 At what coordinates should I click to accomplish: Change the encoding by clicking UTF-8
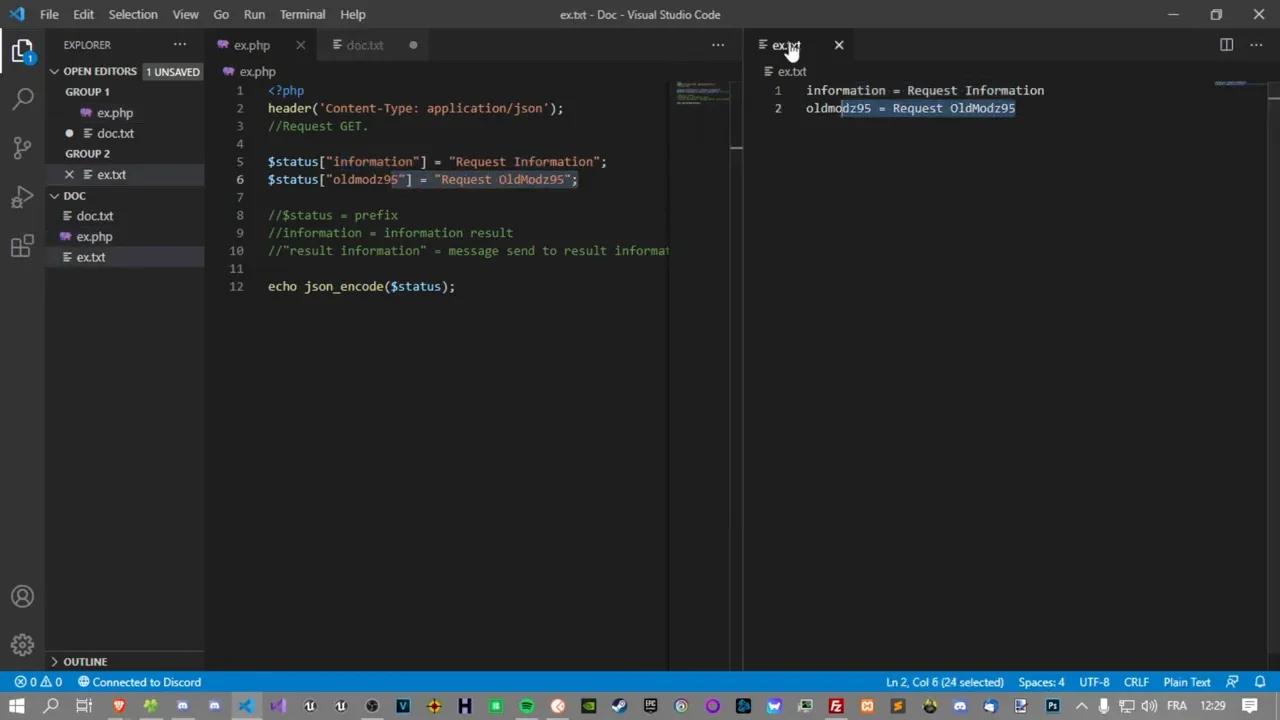[1093, 682]
